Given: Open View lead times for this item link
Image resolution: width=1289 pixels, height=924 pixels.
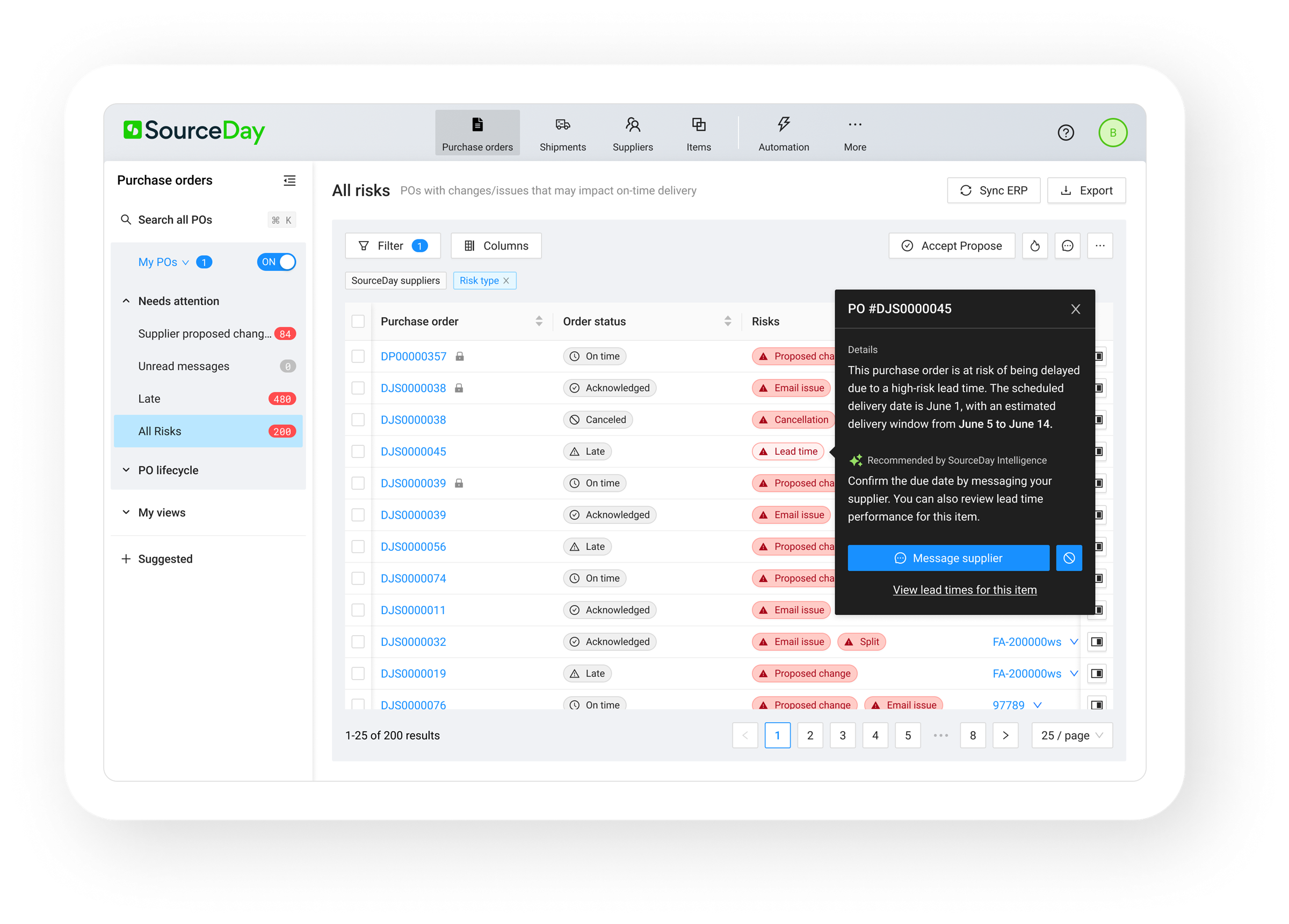Looking at the screenshot, I should tap(964, 590).
